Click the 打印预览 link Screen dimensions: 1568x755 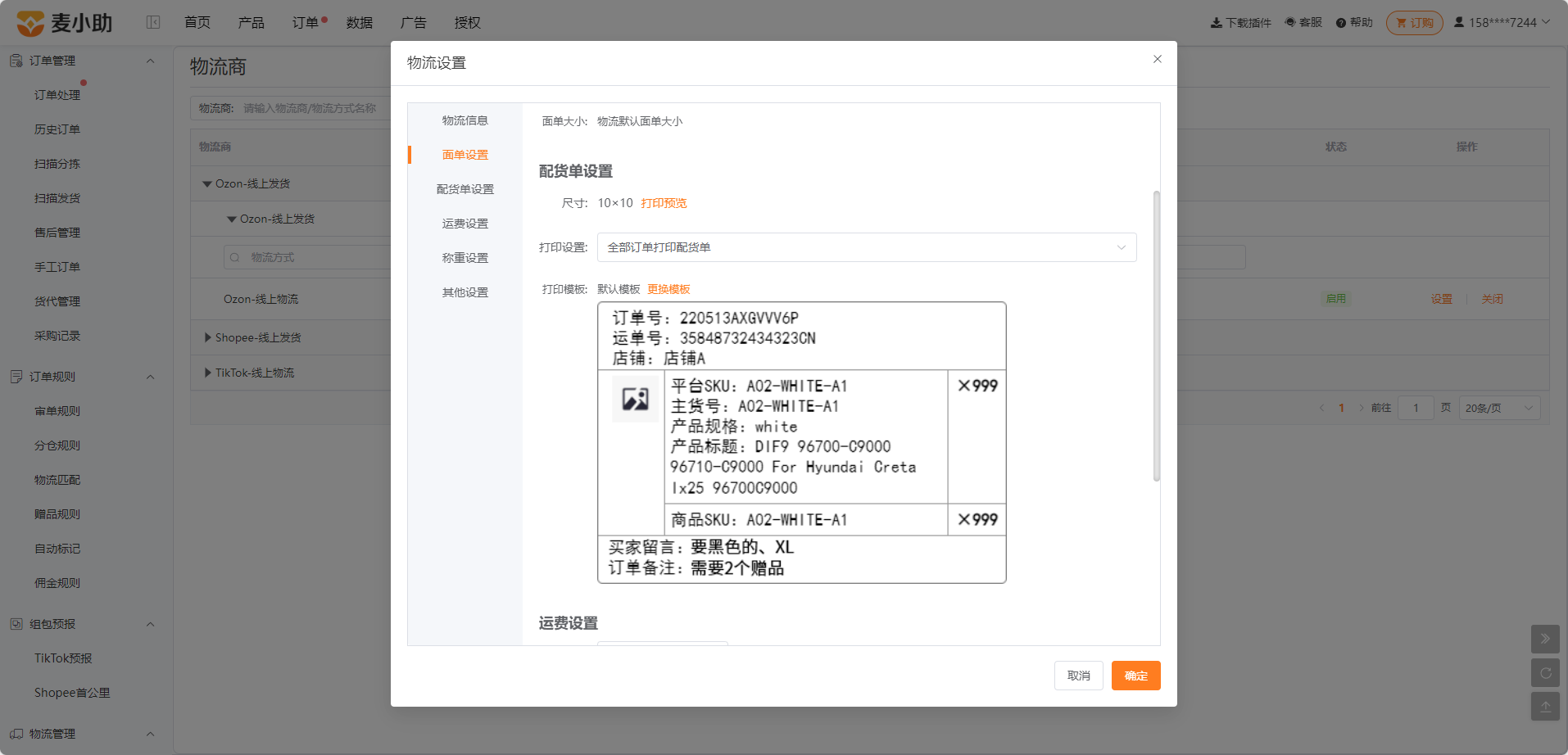(x=664, y=203)
